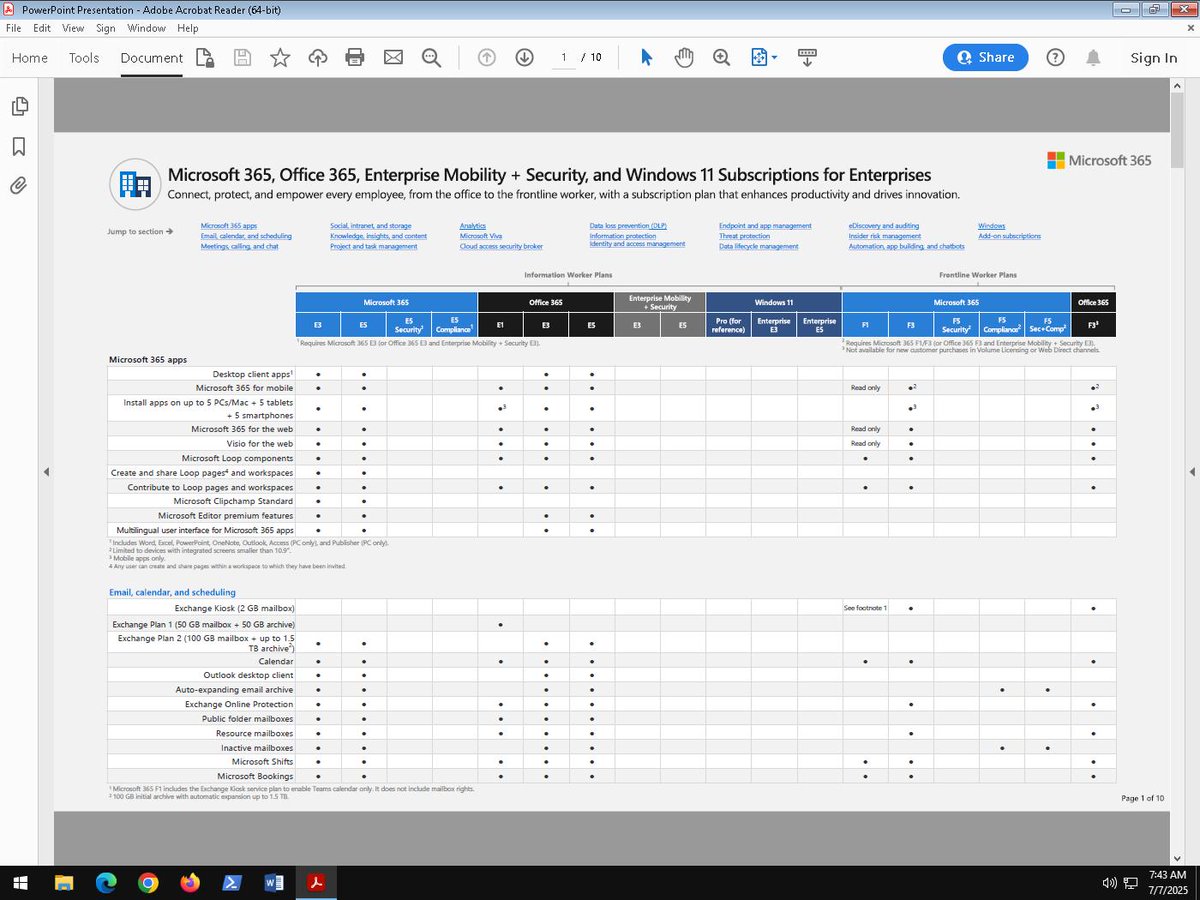
Task: Open the View menu
Action: click(x=73, y=28)
